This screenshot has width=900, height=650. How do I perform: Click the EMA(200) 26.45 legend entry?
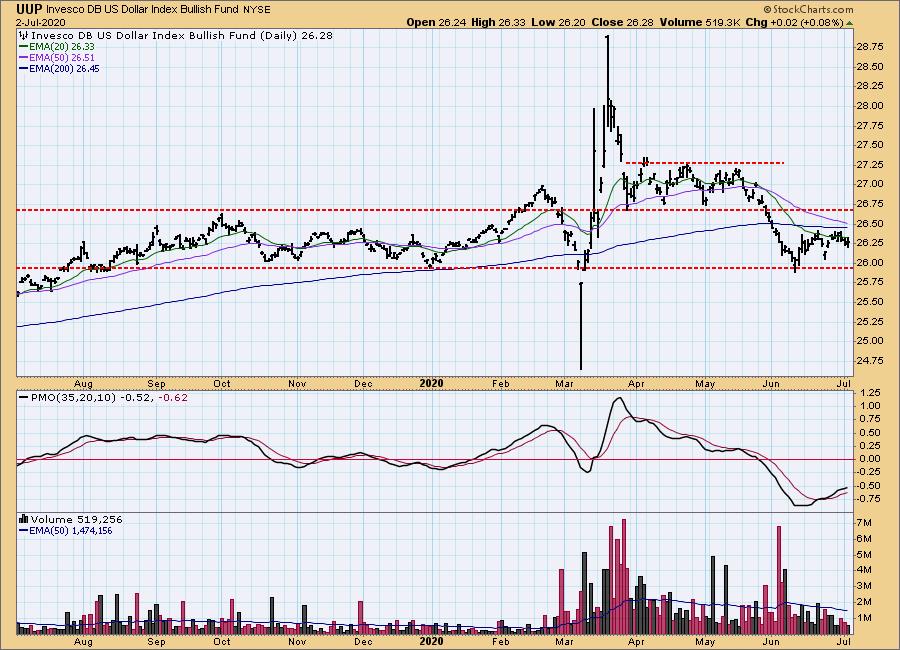pyautogui.click(x=64, y=68)
